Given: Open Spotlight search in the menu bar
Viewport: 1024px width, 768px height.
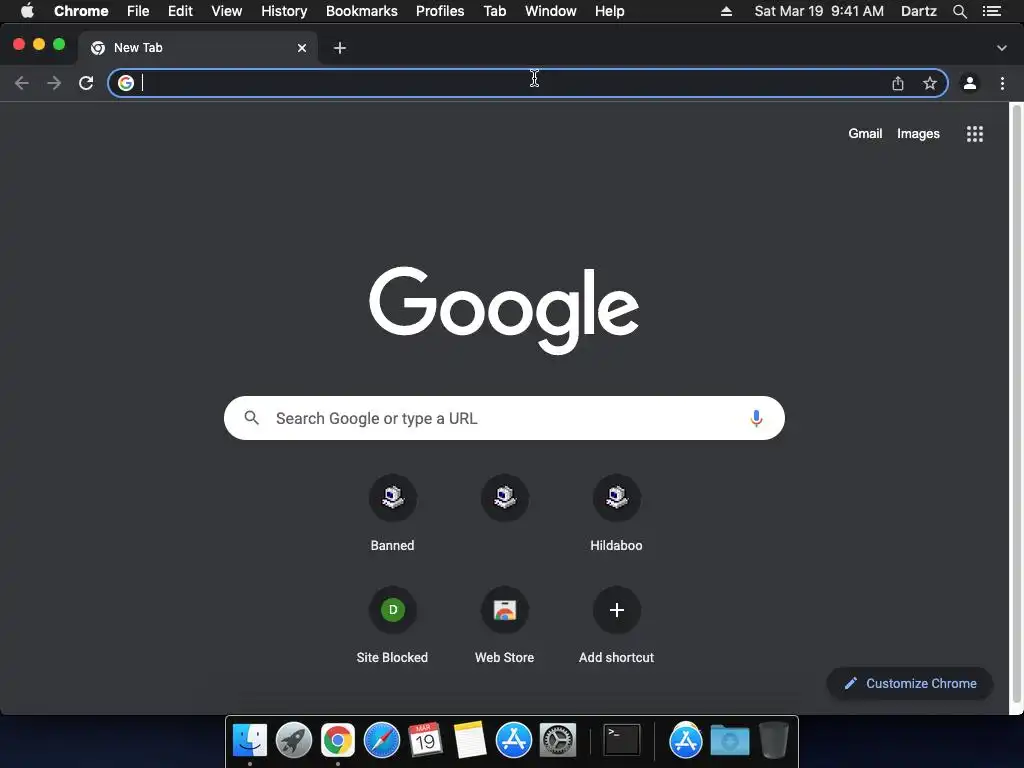Looking at the screenshot, I should [960, 11].
